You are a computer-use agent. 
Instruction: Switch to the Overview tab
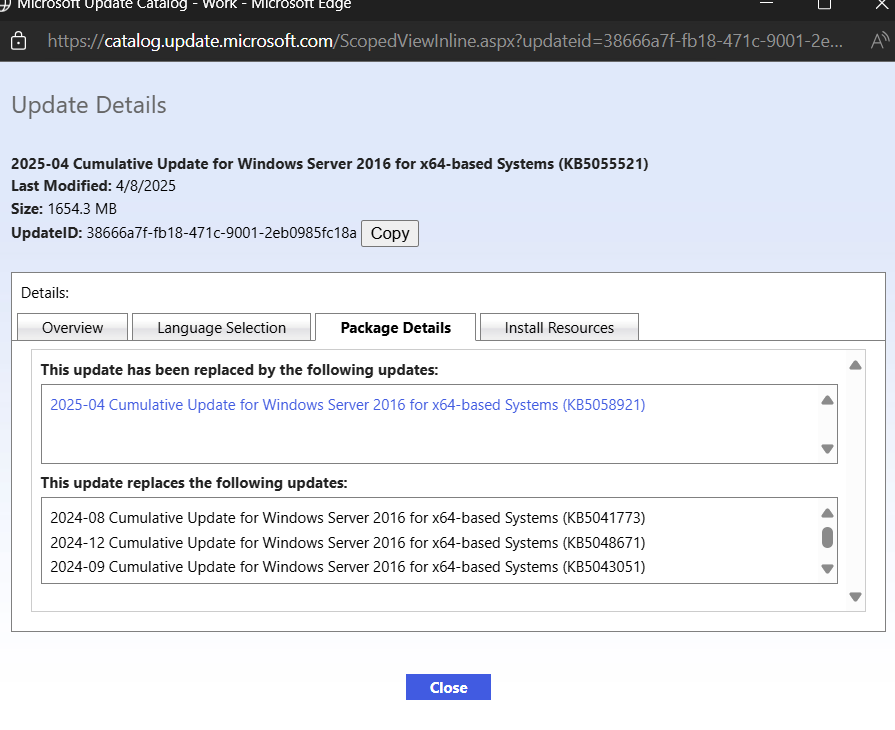click(73, 328)
